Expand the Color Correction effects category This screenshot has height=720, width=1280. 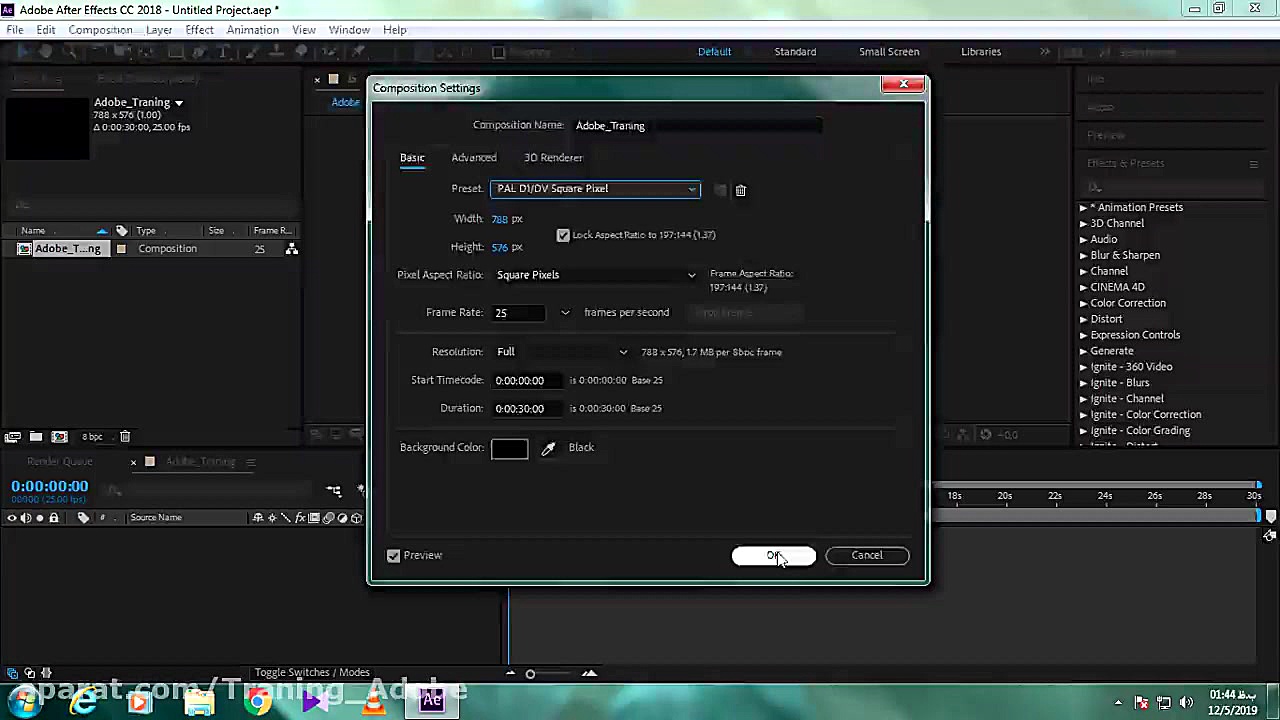tap(1083, 304)
